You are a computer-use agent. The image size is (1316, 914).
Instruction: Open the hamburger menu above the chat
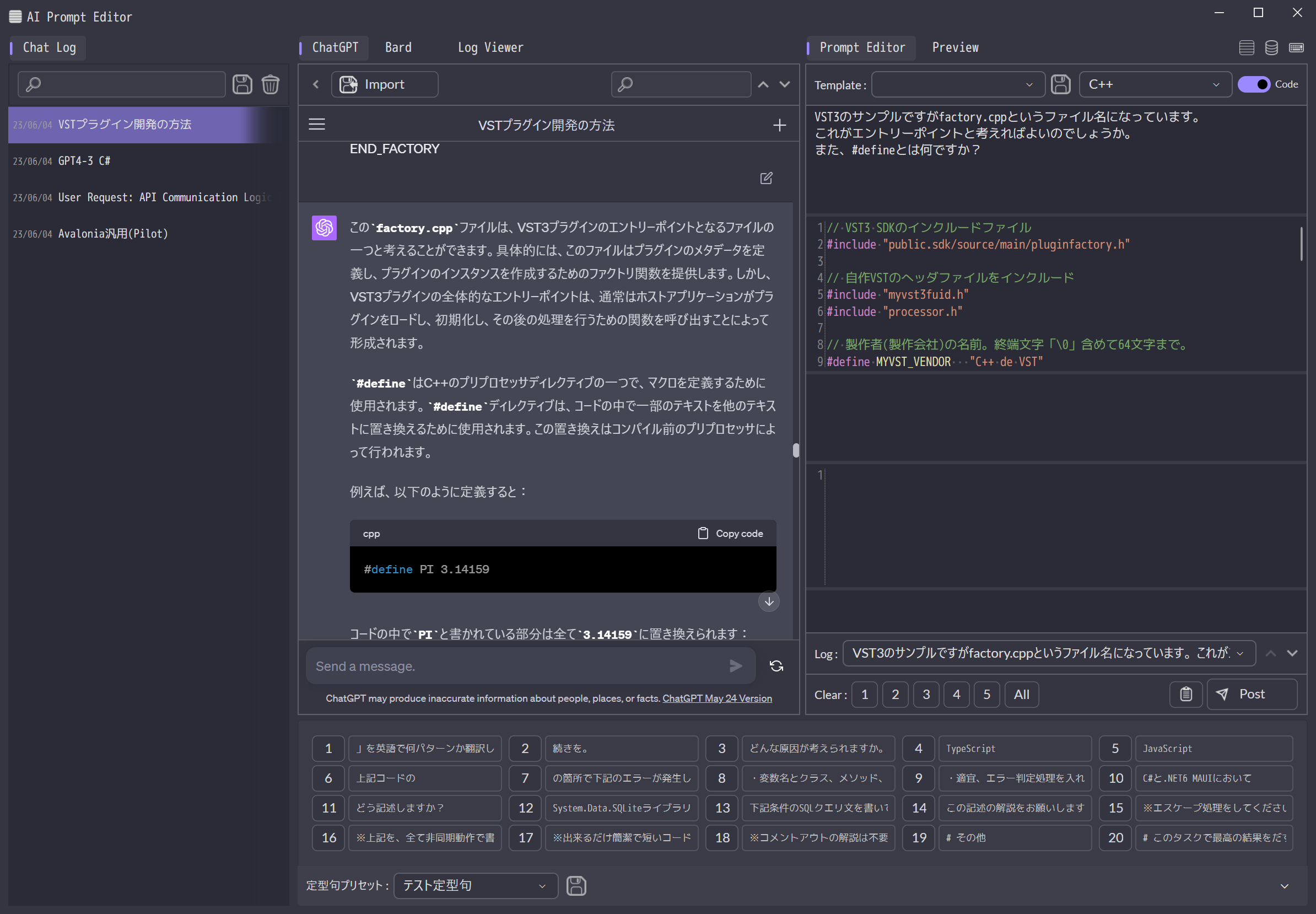pyautogui.click(x=316, y=123)
